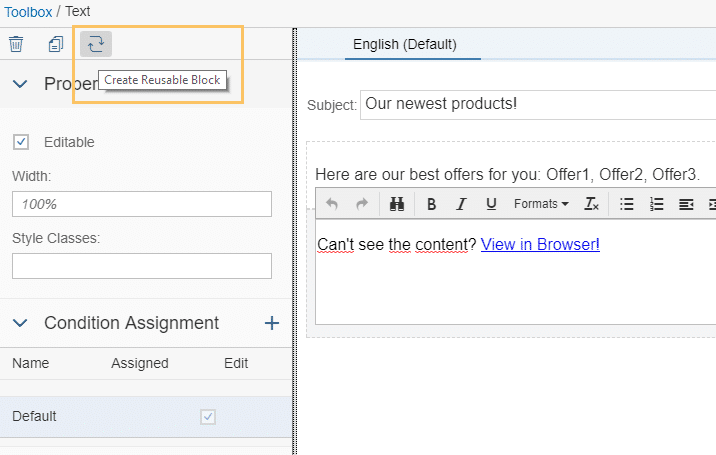Open the Toolbox breadcrumb link

[28, 11]
